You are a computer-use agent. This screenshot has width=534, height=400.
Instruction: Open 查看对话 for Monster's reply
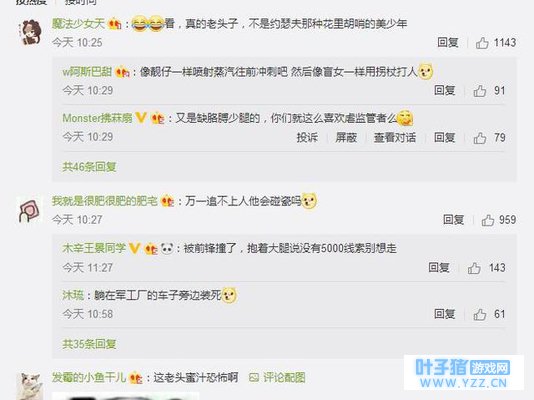(395, 138)
